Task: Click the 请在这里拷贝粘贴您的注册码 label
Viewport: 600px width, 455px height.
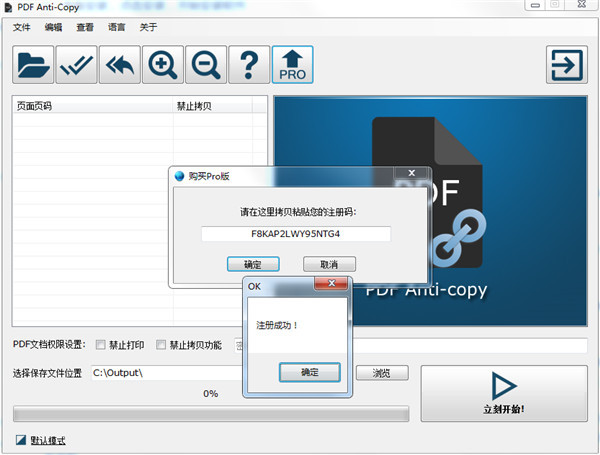Action: (298, 212)
